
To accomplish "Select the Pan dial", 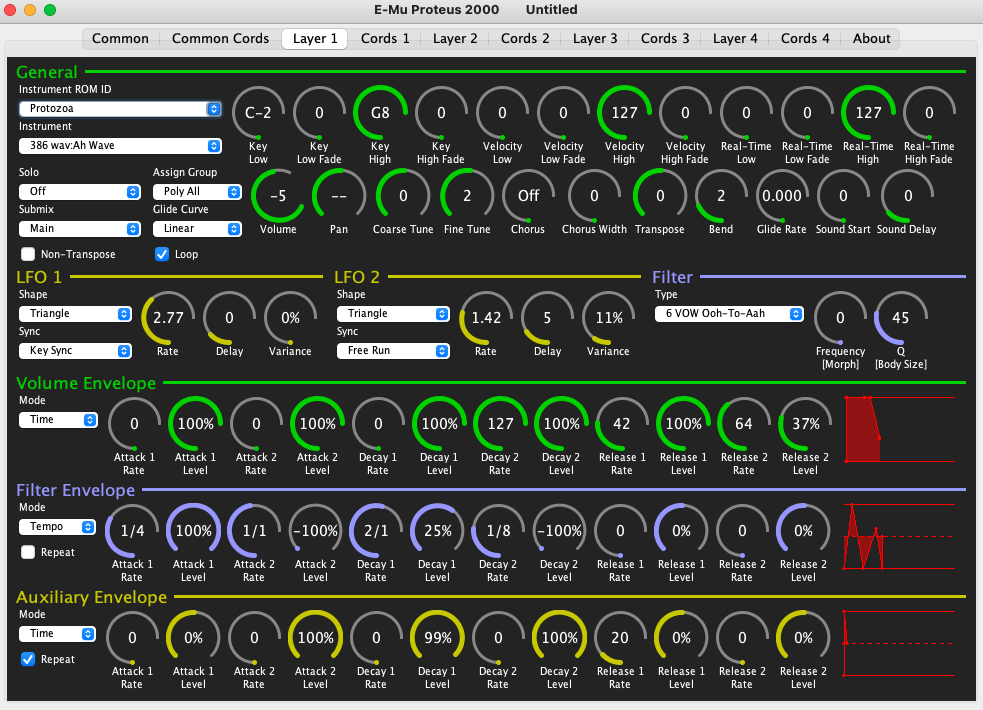I will tap(339, 196).
